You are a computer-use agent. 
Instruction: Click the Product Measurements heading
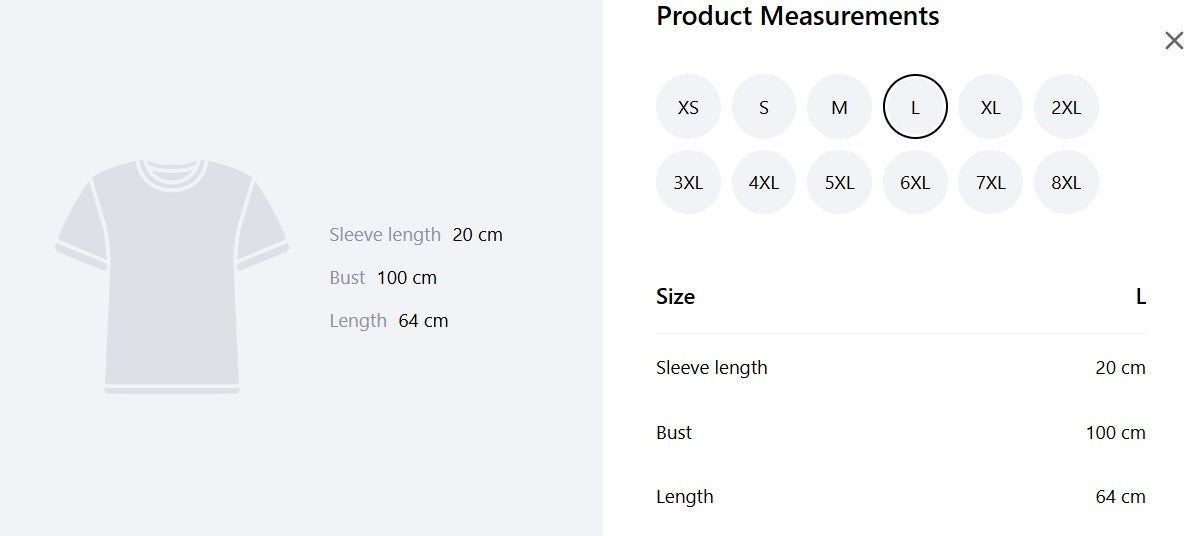(797, 16)
